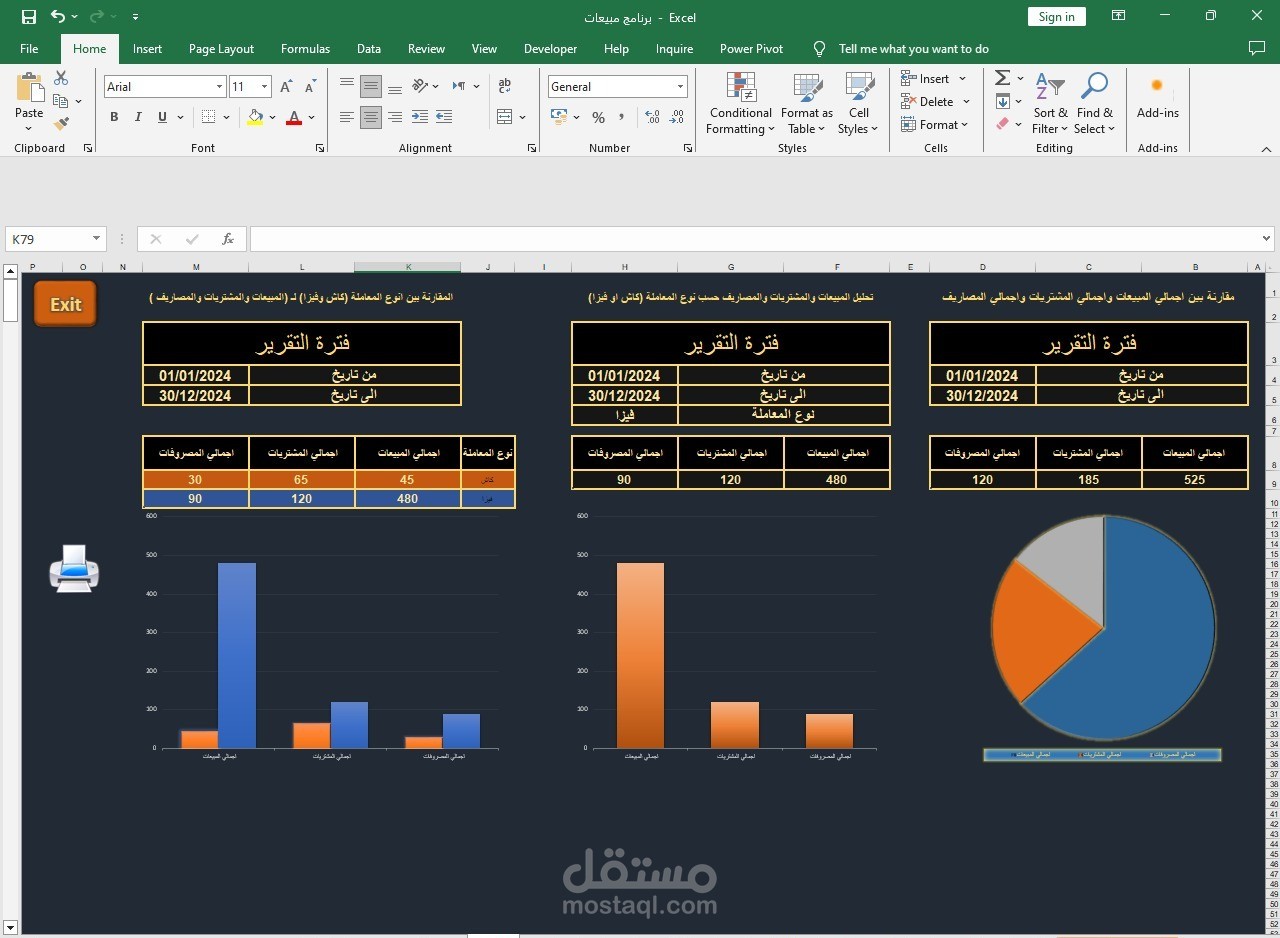Switch to the Power Pivot tab

pos(751,48)
